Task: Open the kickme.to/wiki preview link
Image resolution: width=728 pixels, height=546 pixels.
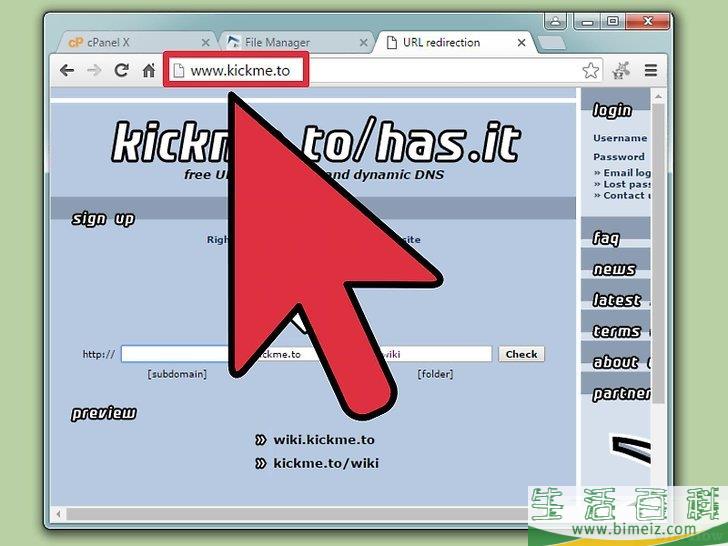Action: 326,463
